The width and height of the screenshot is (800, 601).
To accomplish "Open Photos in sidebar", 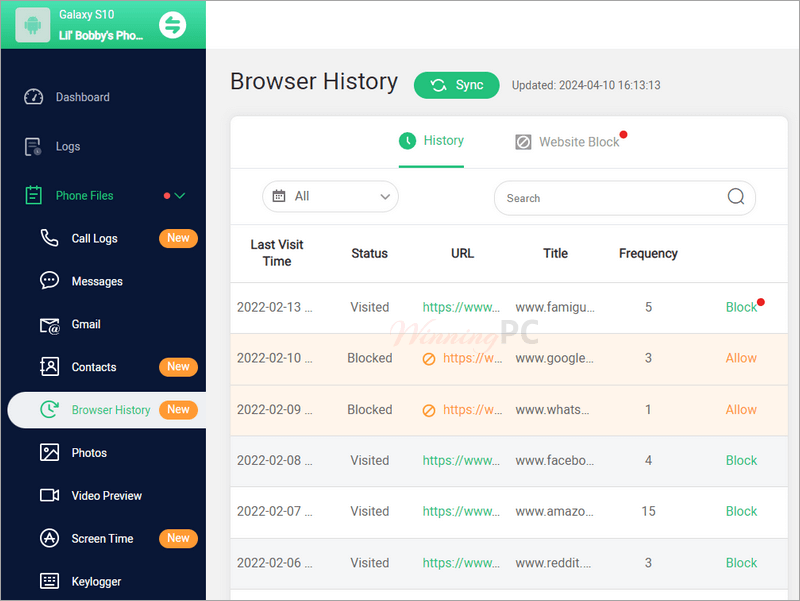I will [x=89, y=453].
